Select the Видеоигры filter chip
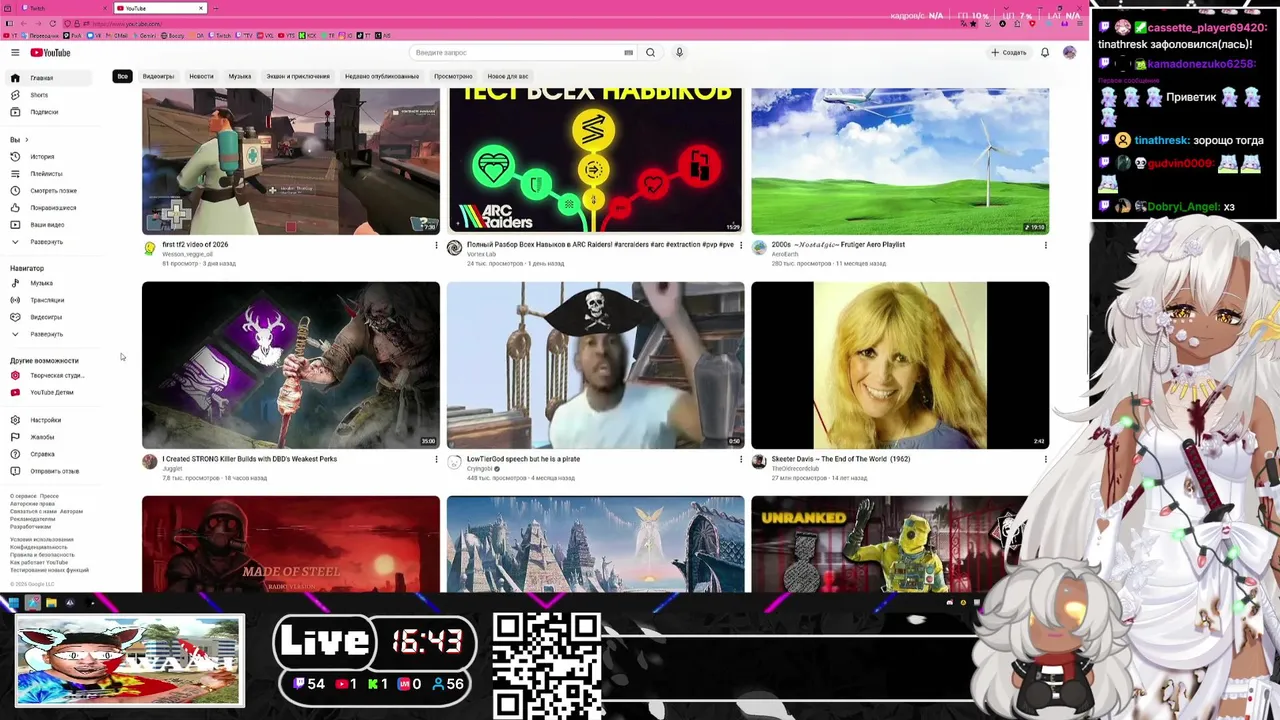The image size is (1280, 720). [x=158, y=76]
